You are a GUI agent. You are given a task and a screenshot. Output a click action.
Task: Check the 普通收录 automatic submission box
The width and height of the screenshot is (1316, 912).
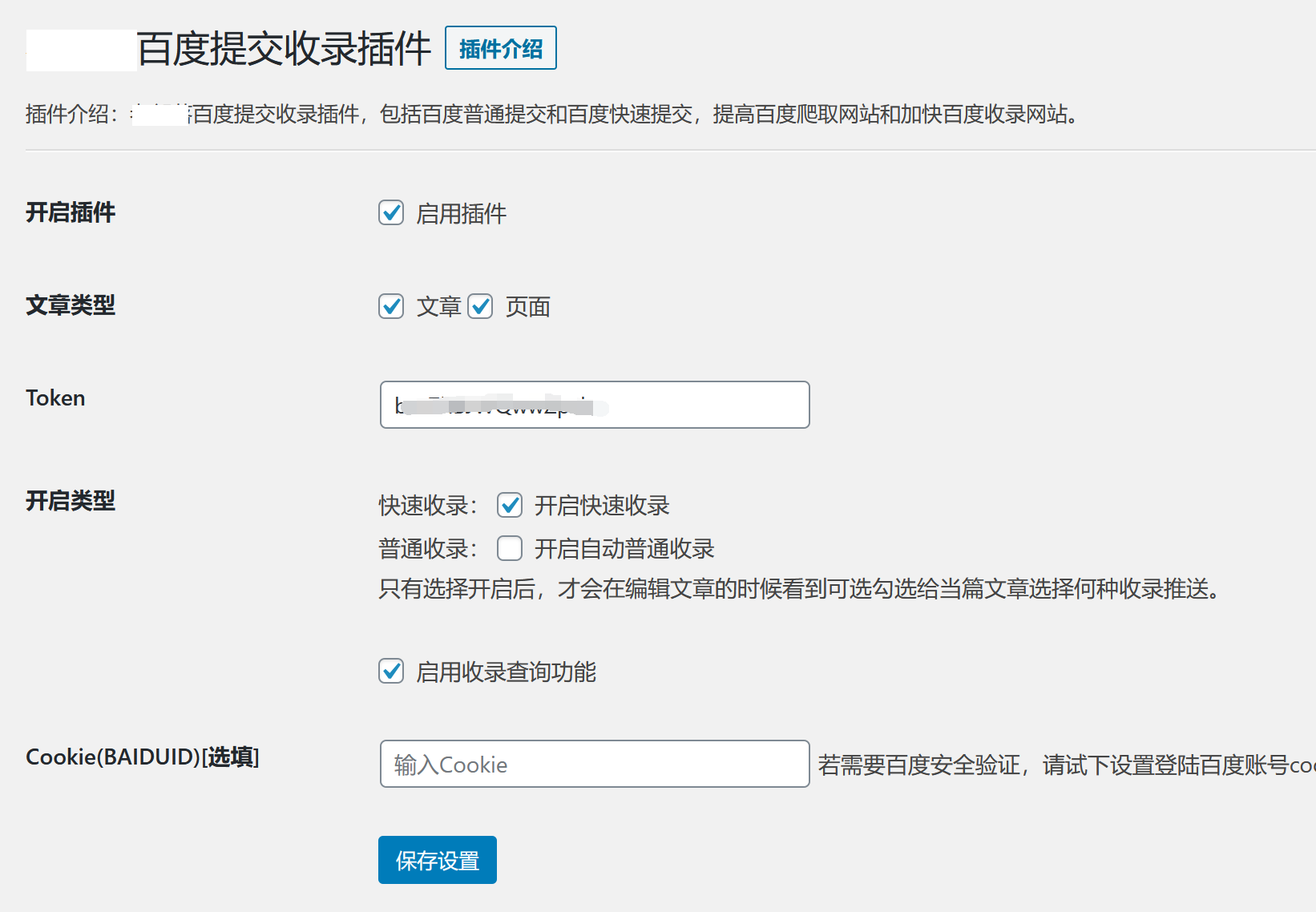pyautogui.click(x=509, y=548)
